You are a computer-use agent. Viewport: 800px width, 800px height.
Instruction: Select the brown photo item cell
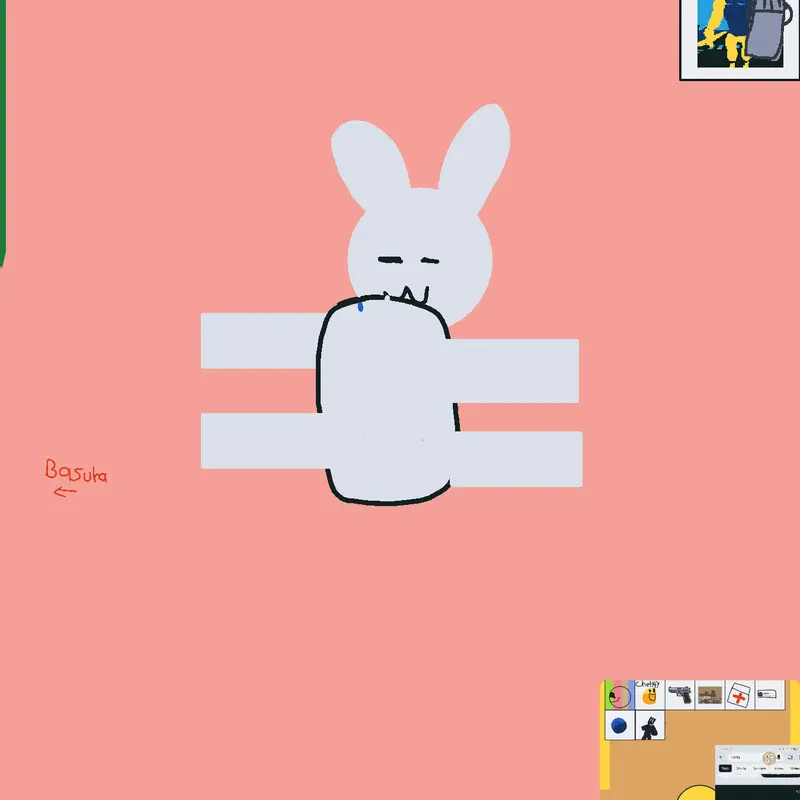point(710,694)
